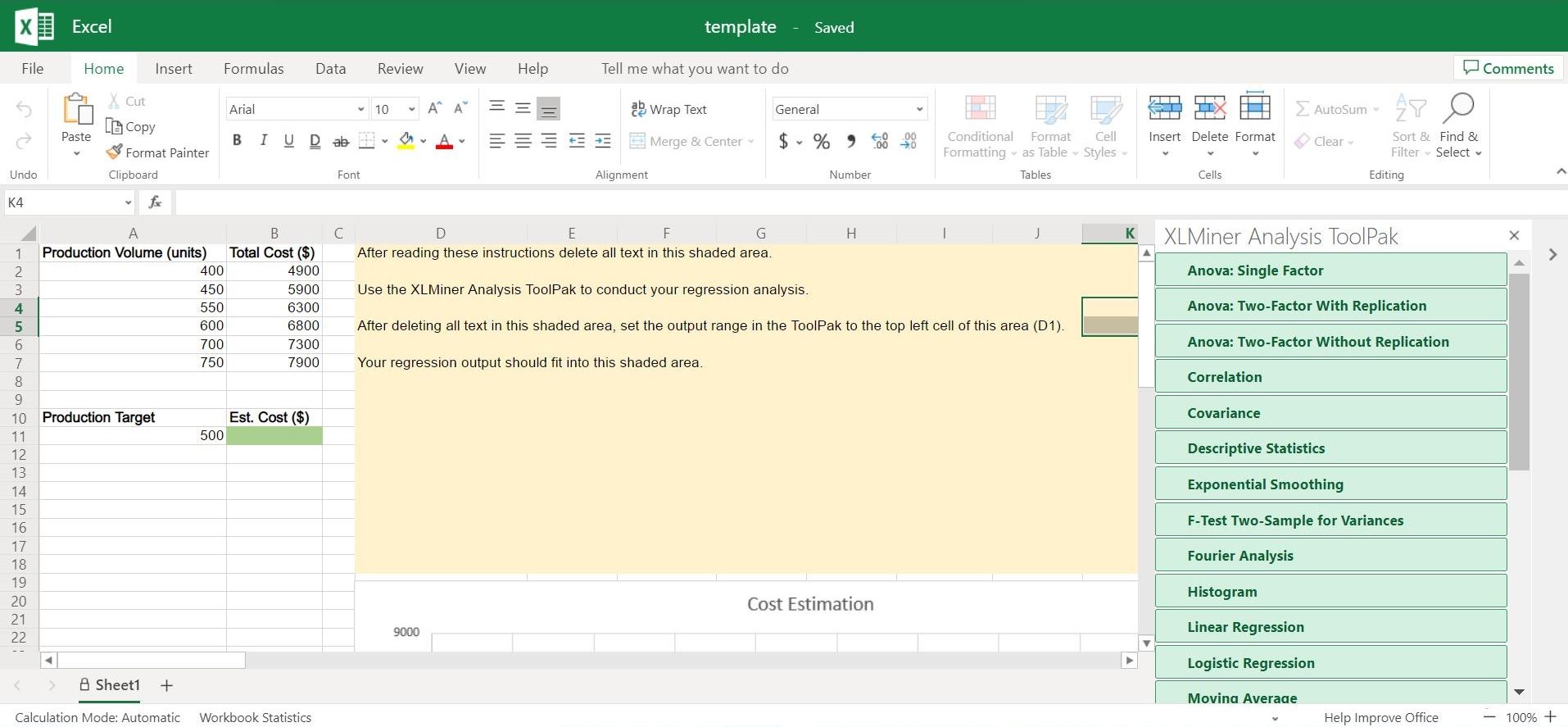Click the insert function fx icon
1568x727 pixels.
tap(155, 202)
